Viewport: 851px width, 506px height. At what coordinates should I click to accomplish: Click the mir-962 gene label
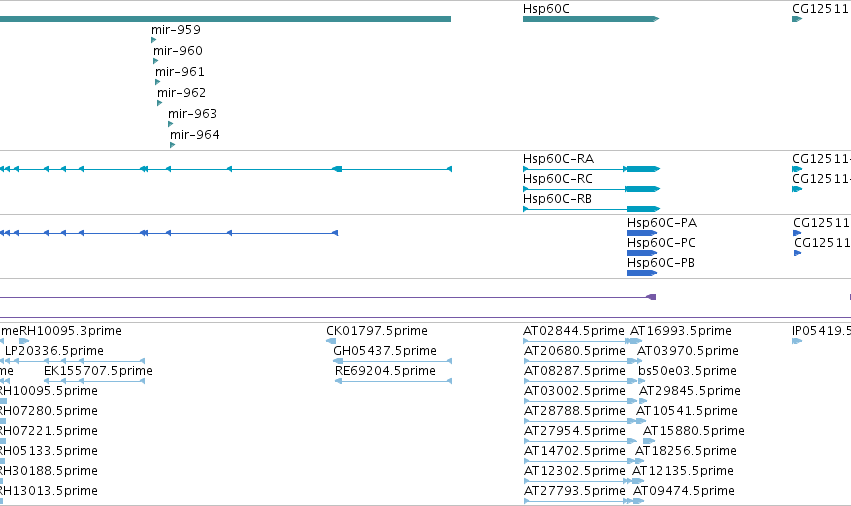pos(182,93)
